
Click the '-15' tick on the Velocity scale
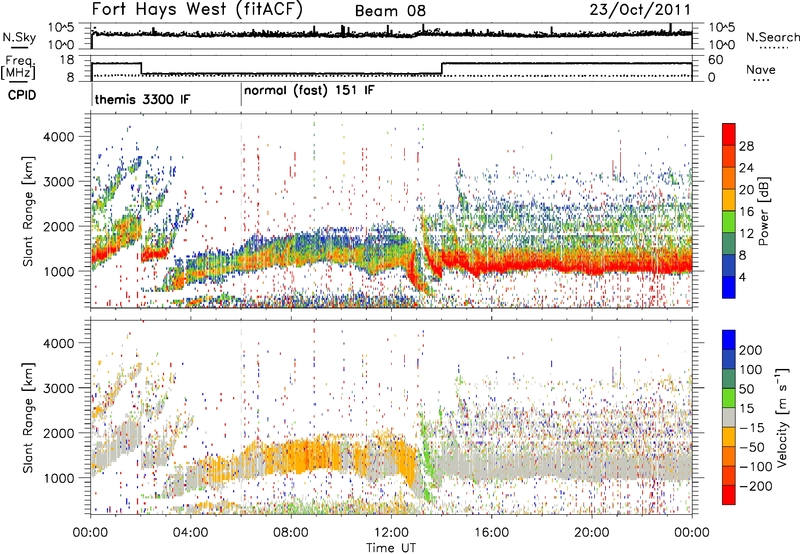pos(751,427)
